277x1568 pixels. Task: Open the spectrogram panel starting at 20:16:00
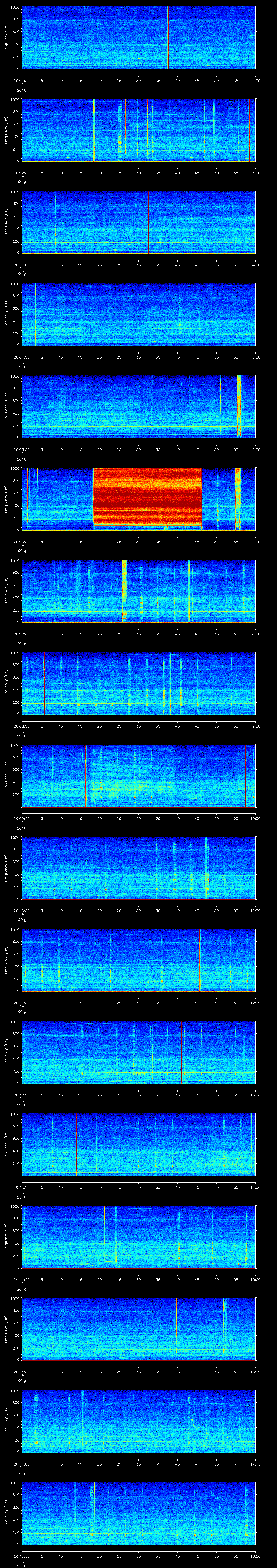pyautogui.click(x=139, y=1421)
